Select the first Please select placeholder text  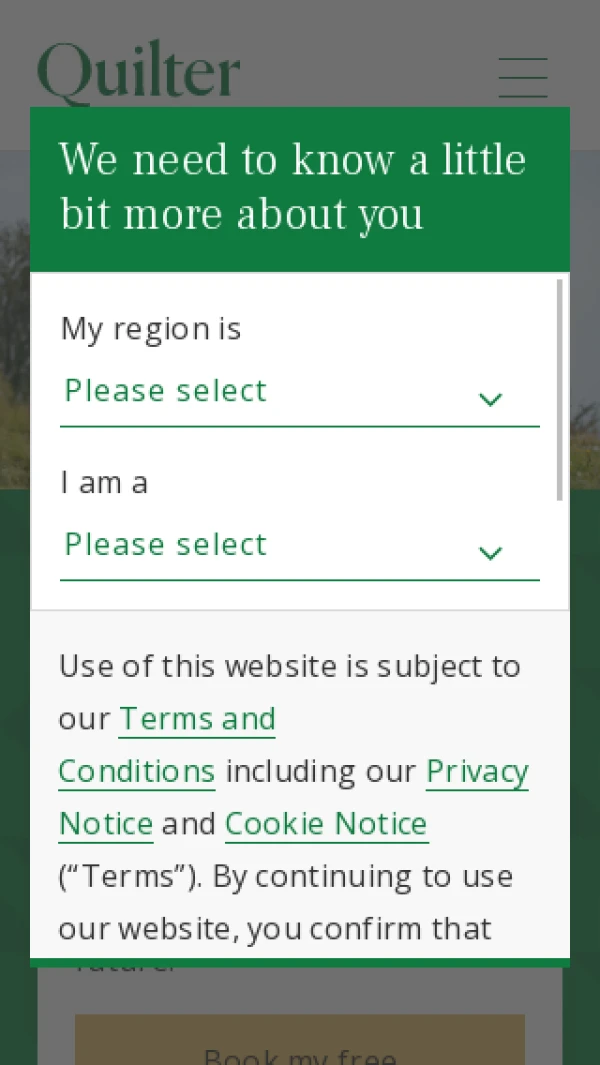tap(165, 391)
